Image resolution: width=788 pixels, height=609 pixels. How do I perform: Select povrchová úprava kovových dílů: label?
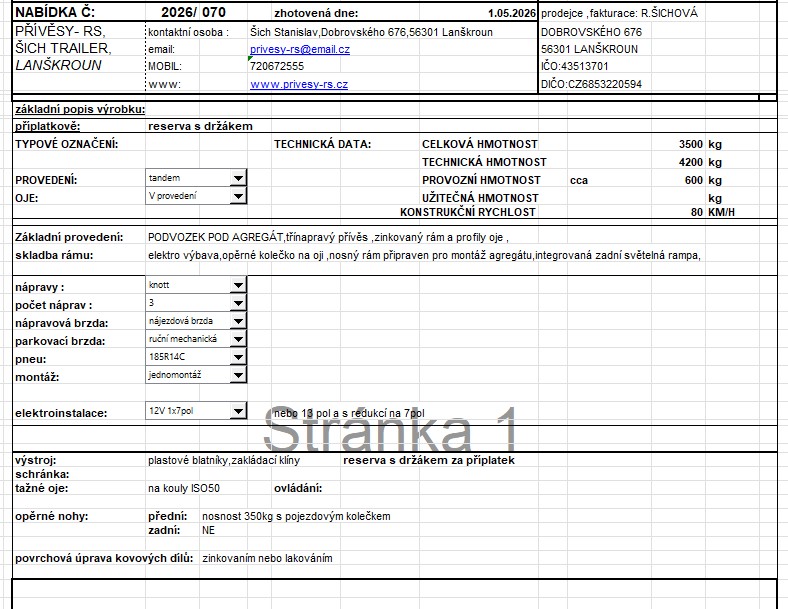104,558
